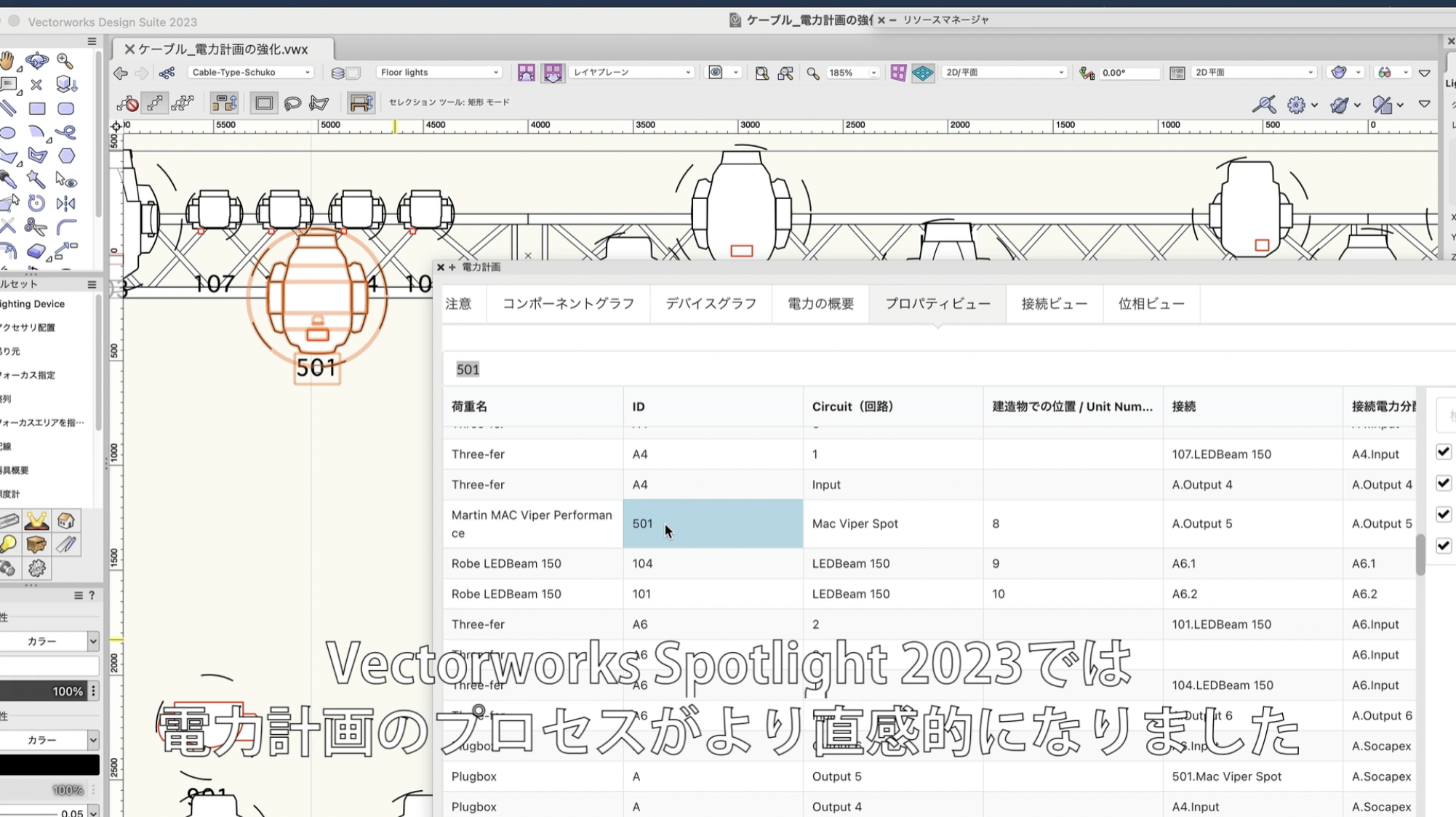Screen dimensions: 1456x817
Task: Enable polygonal marquee selection mode
Action: point(319,103)
